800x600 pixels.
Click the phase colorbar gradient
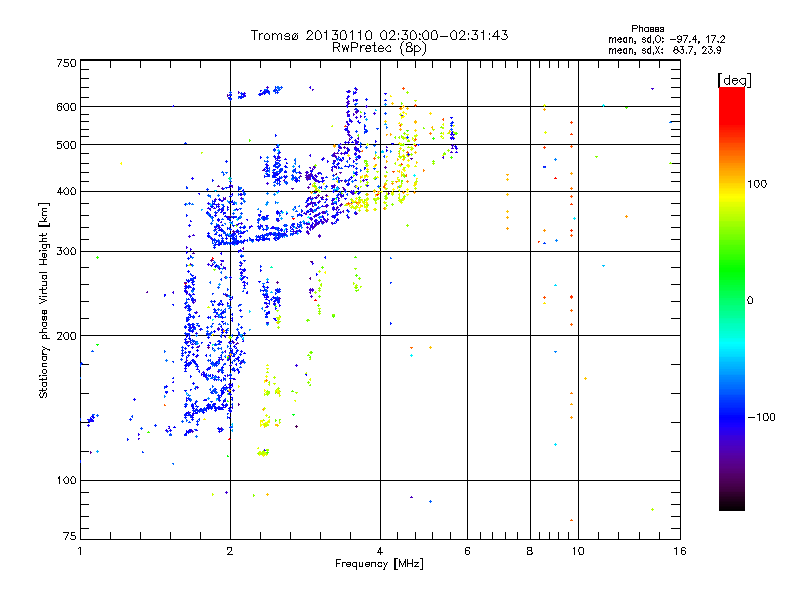click(x=732, y=298)
